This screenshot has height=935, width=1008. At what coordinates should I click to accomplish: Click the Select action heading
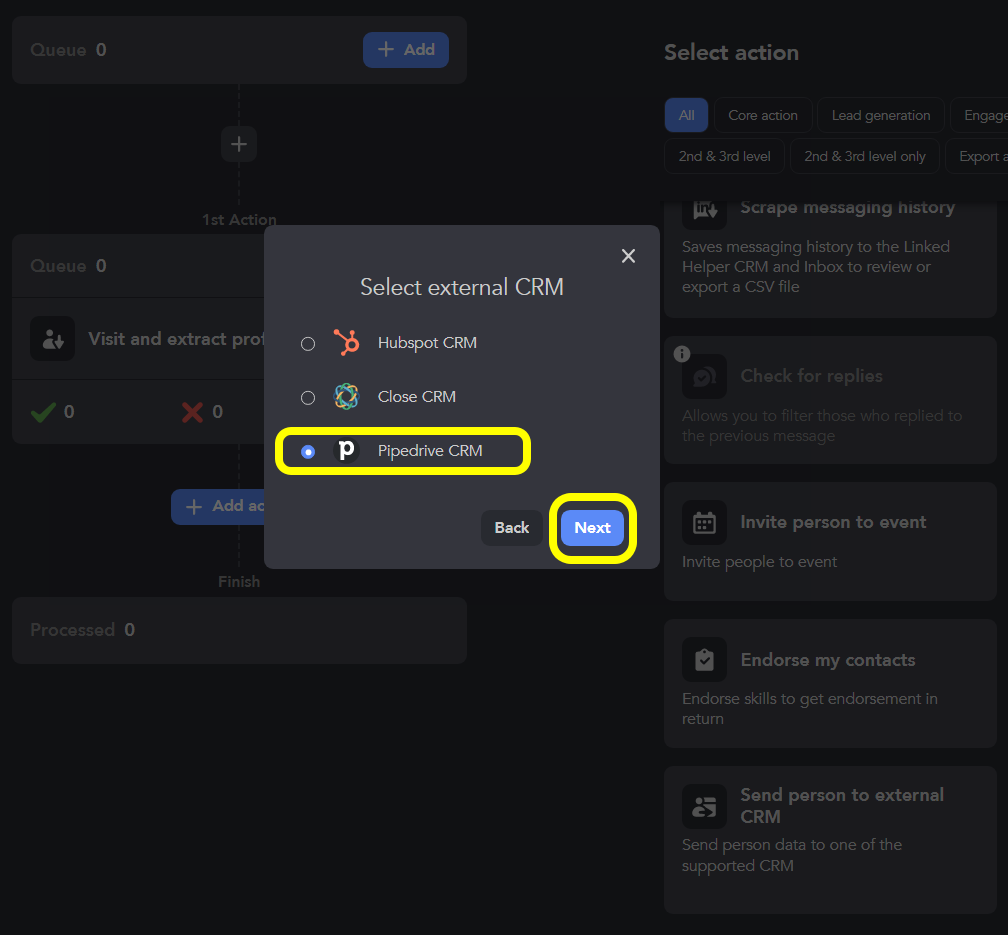click(732, 53)
